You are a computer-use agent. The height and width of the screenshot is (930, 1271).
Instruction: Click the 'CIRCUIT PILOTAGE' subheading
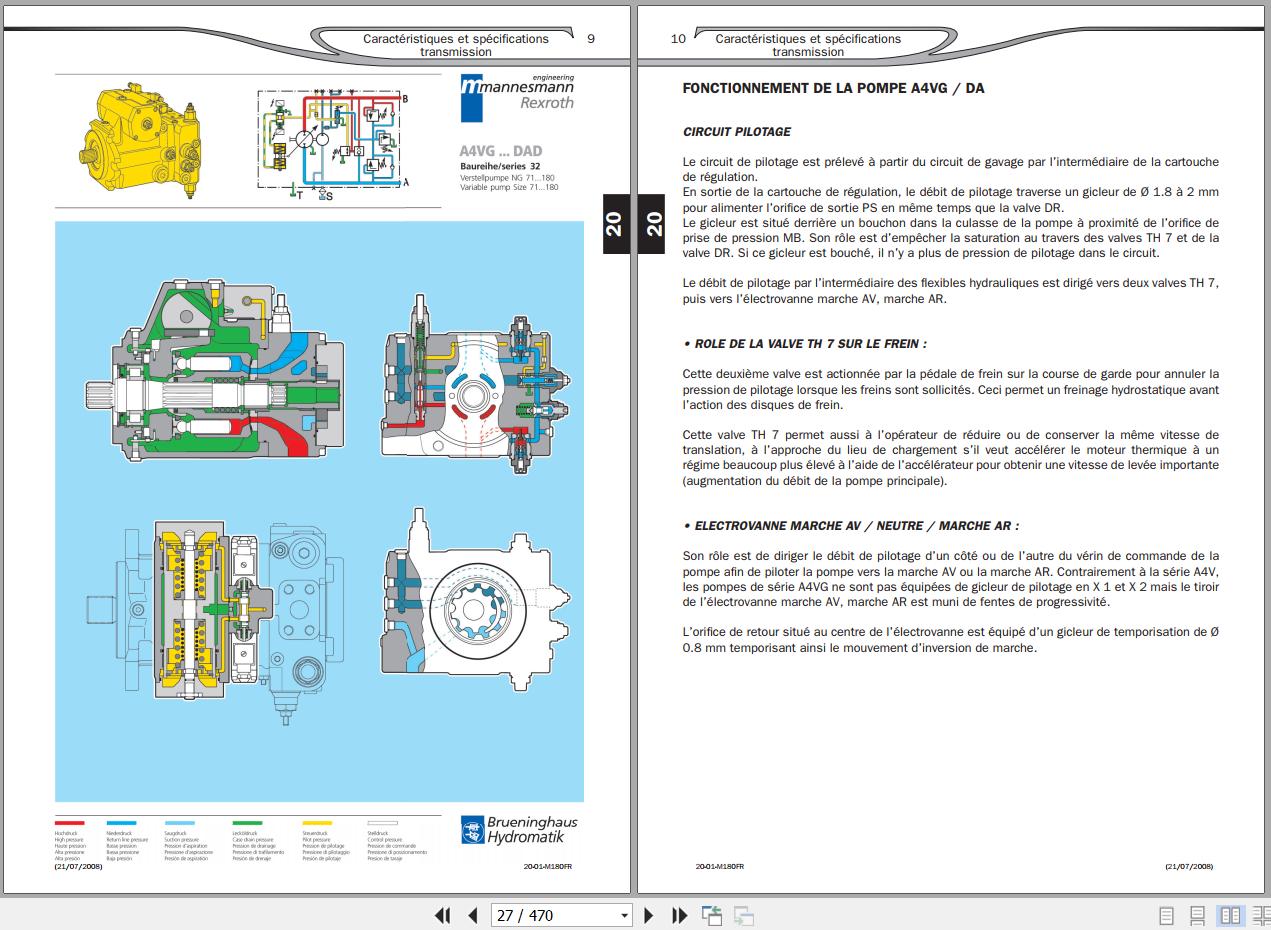tap(737, 132)
